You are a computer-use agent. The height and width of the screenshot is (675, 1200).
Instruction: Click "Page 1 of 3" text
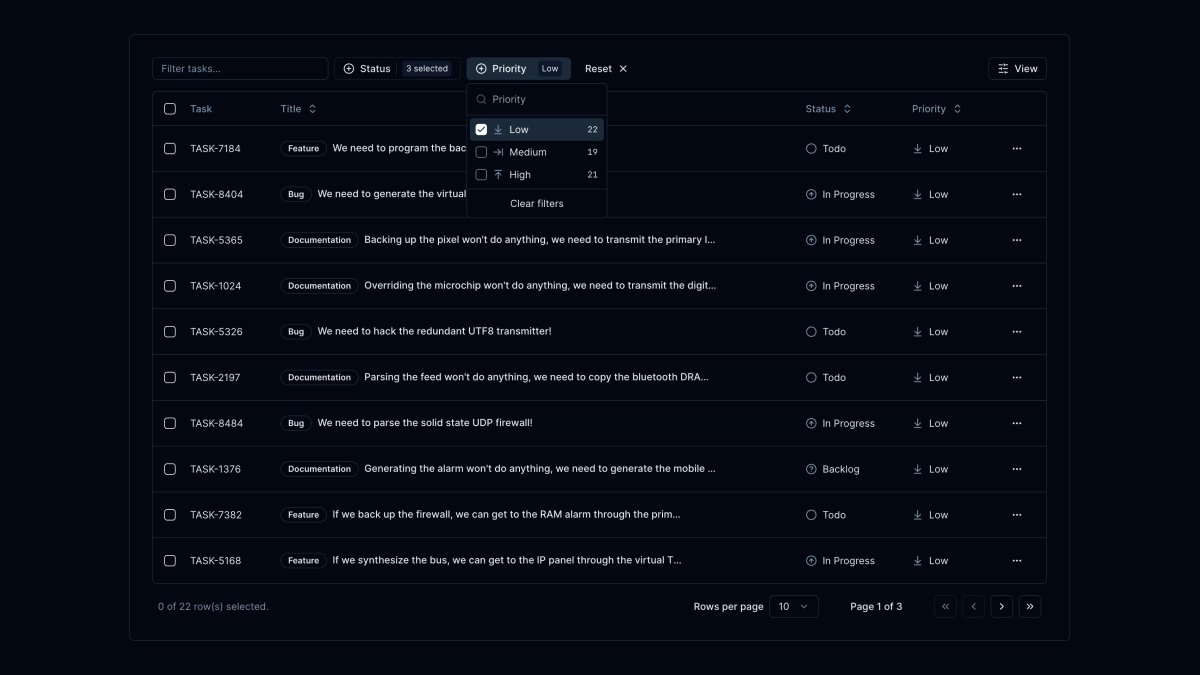pyautogui.click(x=876, y=606)
